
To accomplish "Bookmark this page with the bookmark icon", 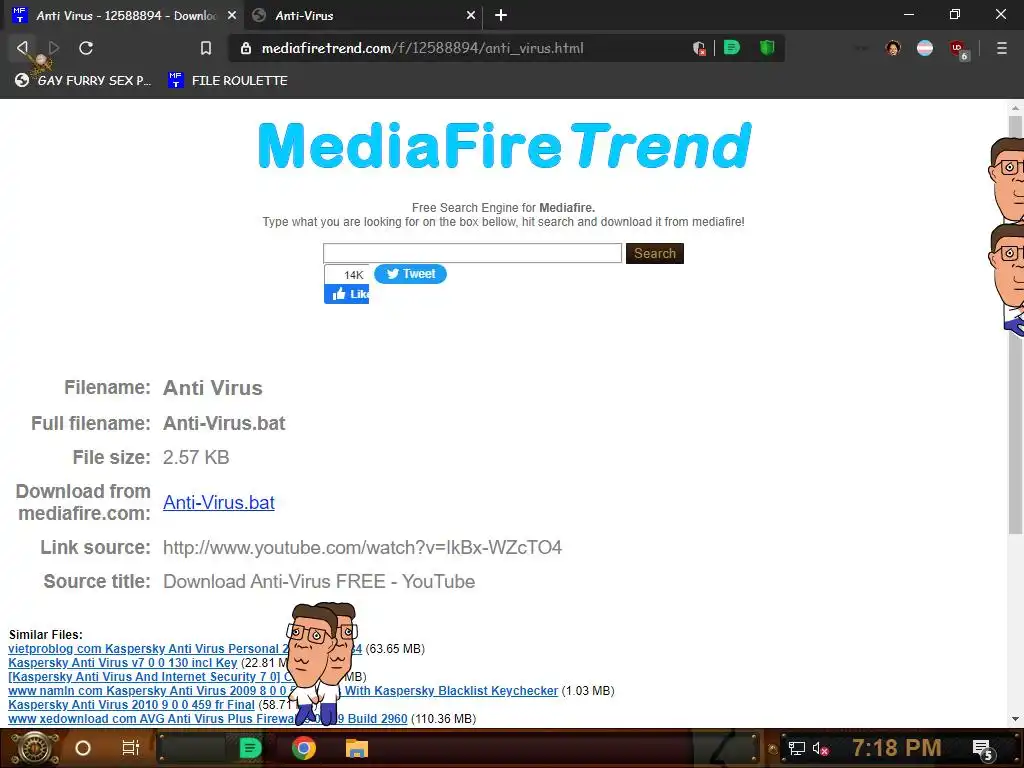I will coord(206,48).
